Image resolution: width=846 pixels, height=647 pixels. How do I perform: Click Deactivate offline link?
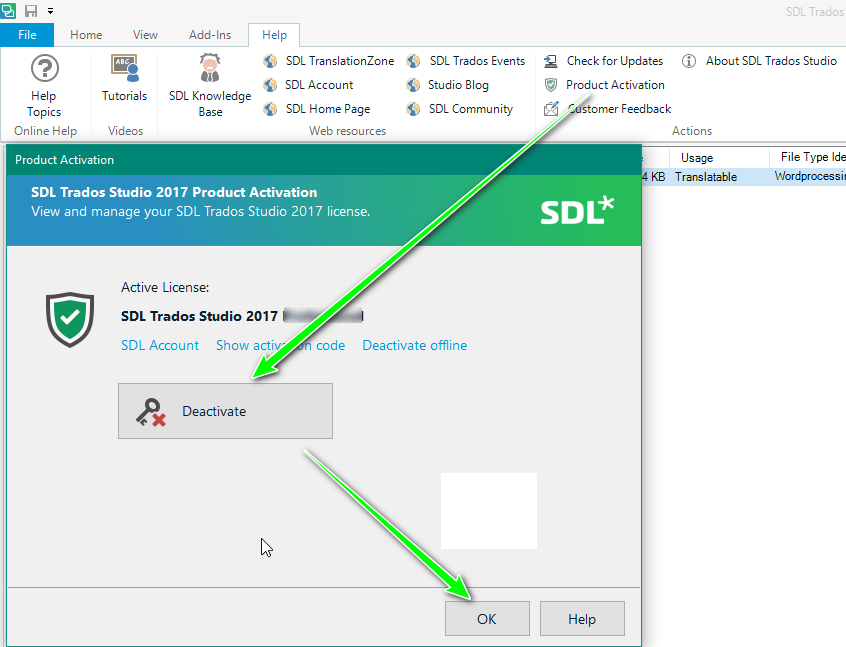[x=414, y=345]
